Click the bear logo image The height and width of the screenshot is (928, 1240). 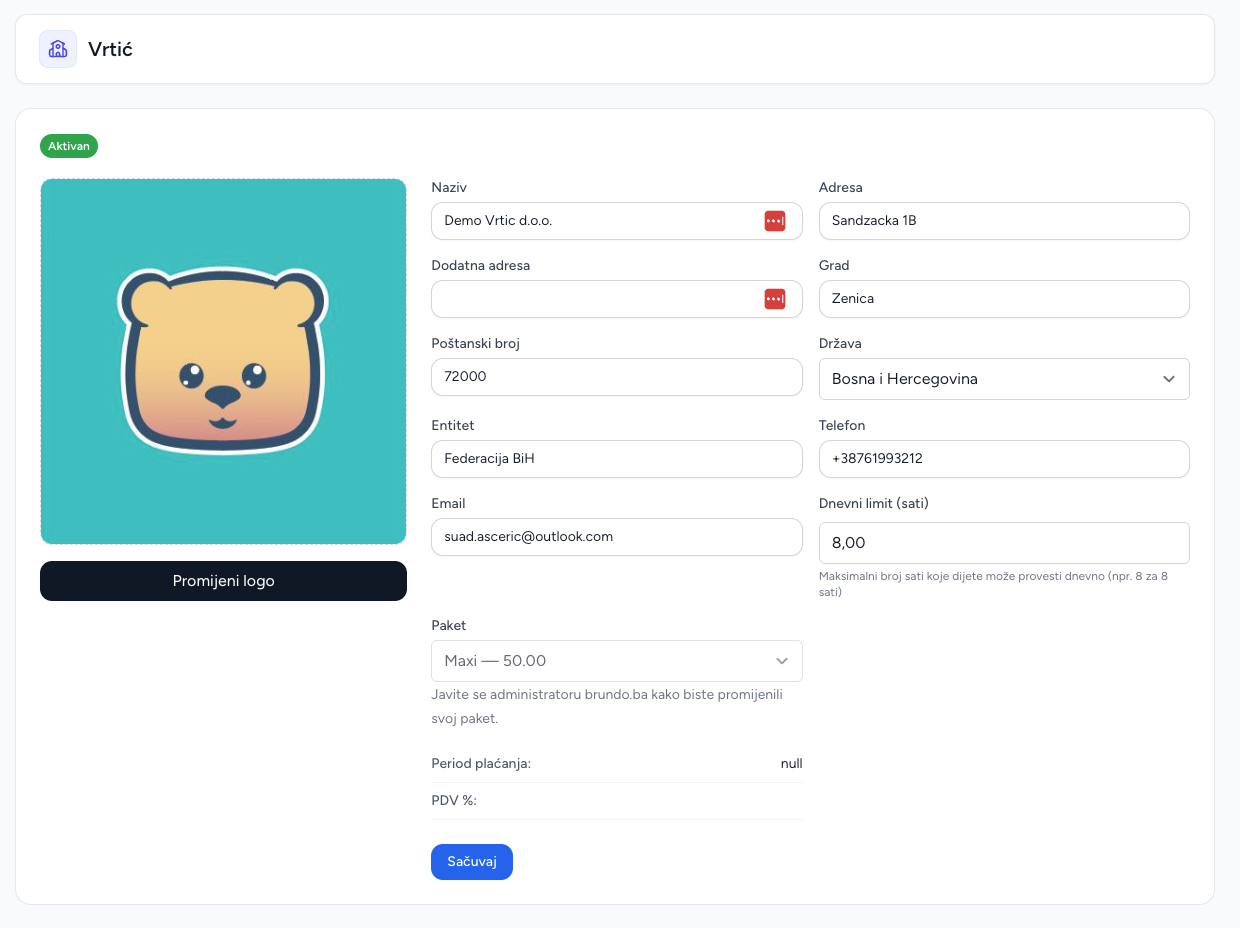tap(223, 361)
